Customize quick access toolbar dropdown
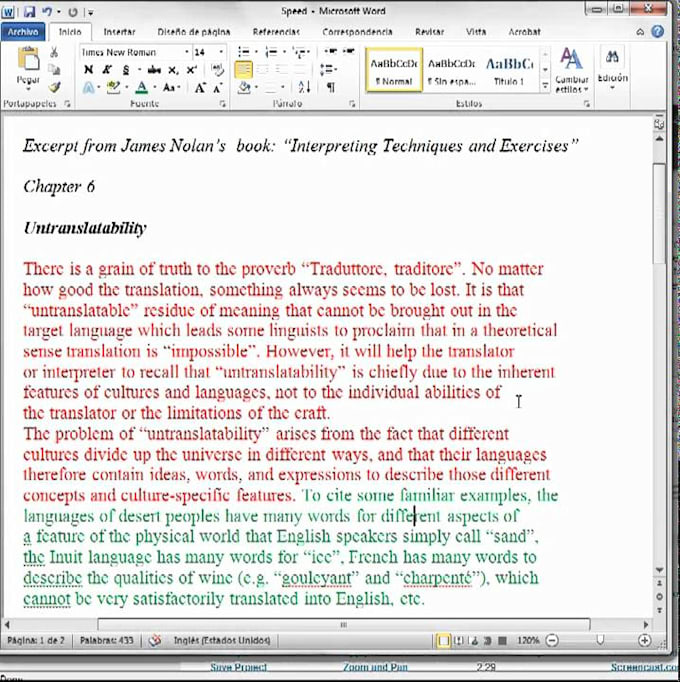Screen dimensions: 680x682 pyautogui.click(x=90, y=12)
